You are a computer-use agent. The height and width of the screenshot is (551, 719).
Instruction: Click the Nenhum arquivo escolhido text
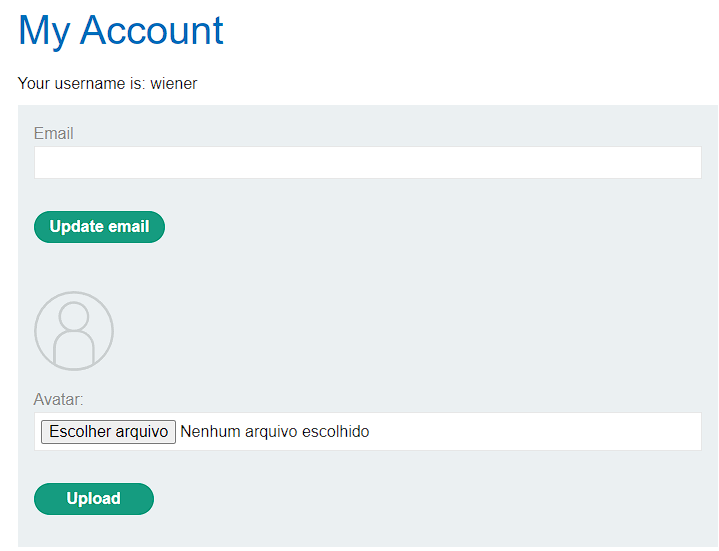pos(275,432)
